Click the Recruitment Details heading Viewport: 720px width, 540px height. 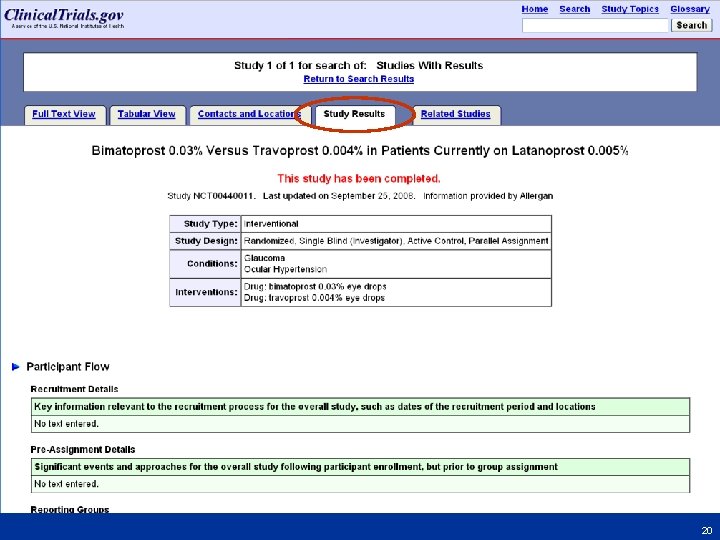pyautogui.click(x=74, y=389)
